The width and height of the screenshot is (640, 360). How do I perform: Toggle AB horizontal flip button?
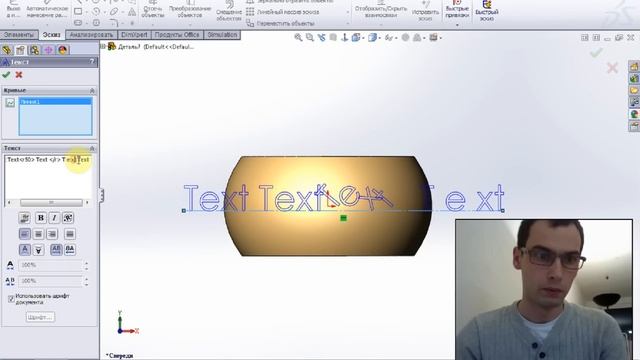point(56,249)
